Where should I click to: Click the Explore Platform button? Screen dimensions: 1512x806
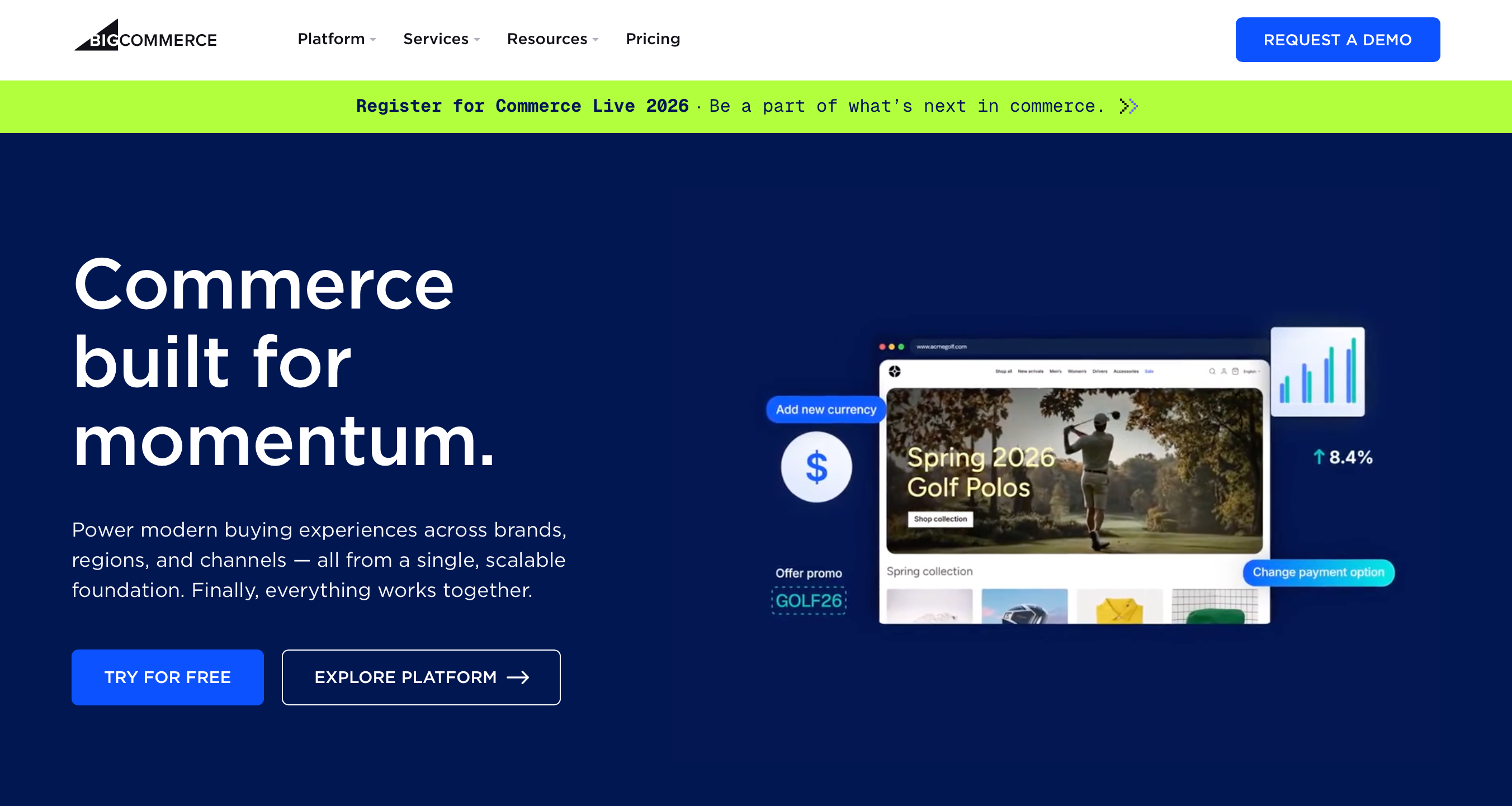[x=421, y=677]
